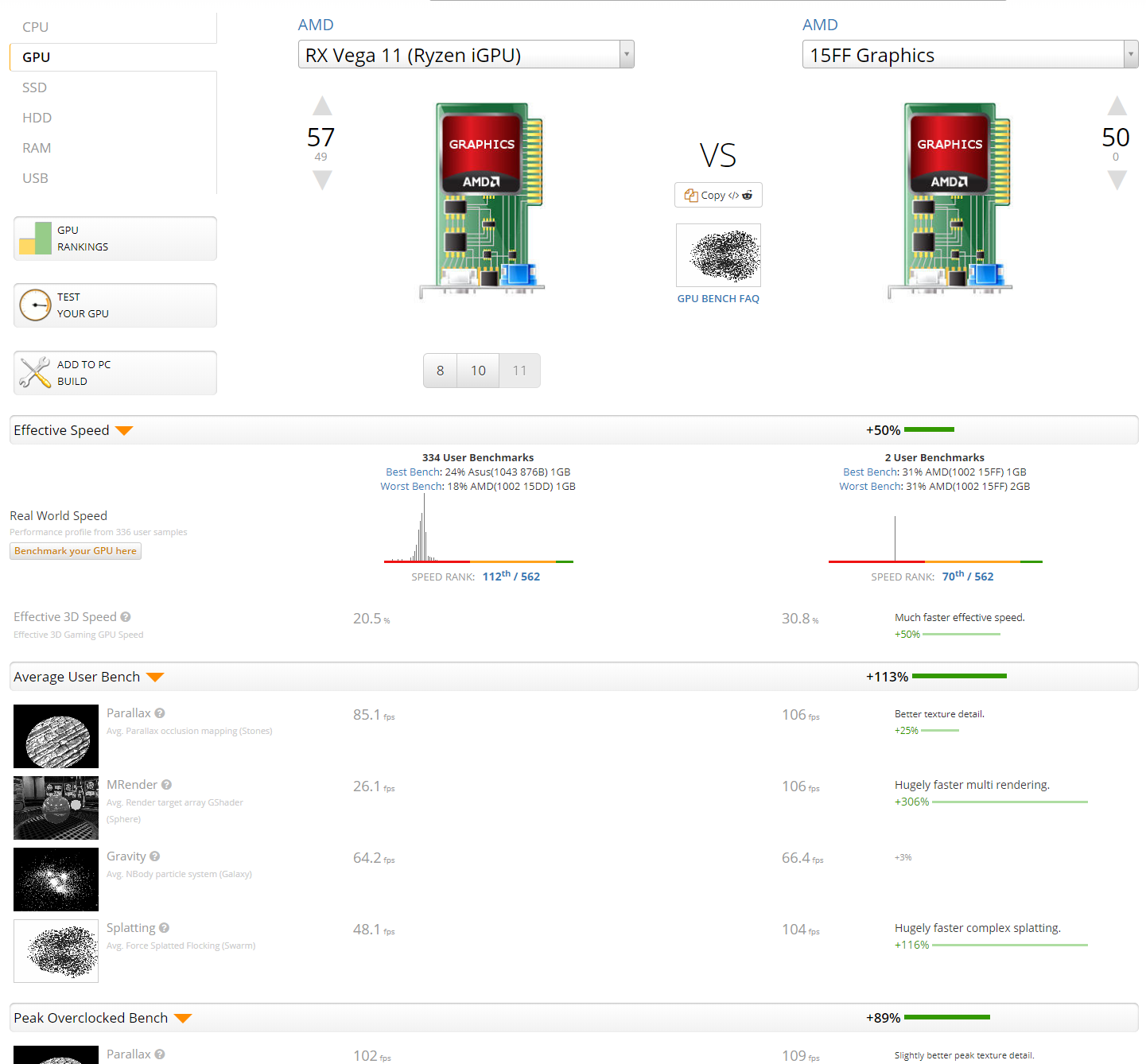The width and height of the screenshot is (1146, 1064).
Task: Click the 15FF Graphics Best Bench link
Action: 871,472
